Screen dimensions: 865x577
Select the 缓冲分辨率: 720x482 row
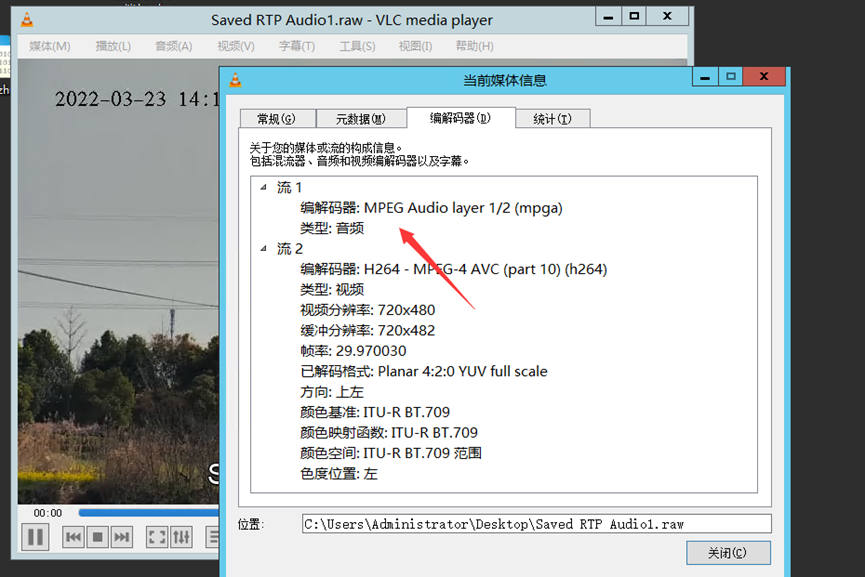pos(367,330)
